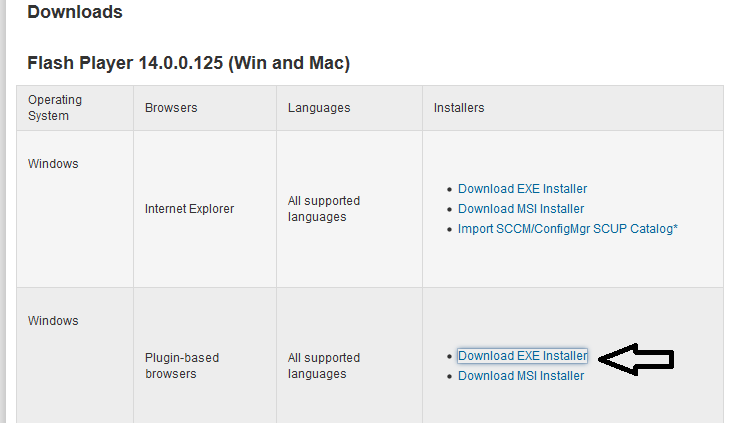Click the Plugin-based browsers cell
Viewport: 729px width, 423px height.
[182, 366]
